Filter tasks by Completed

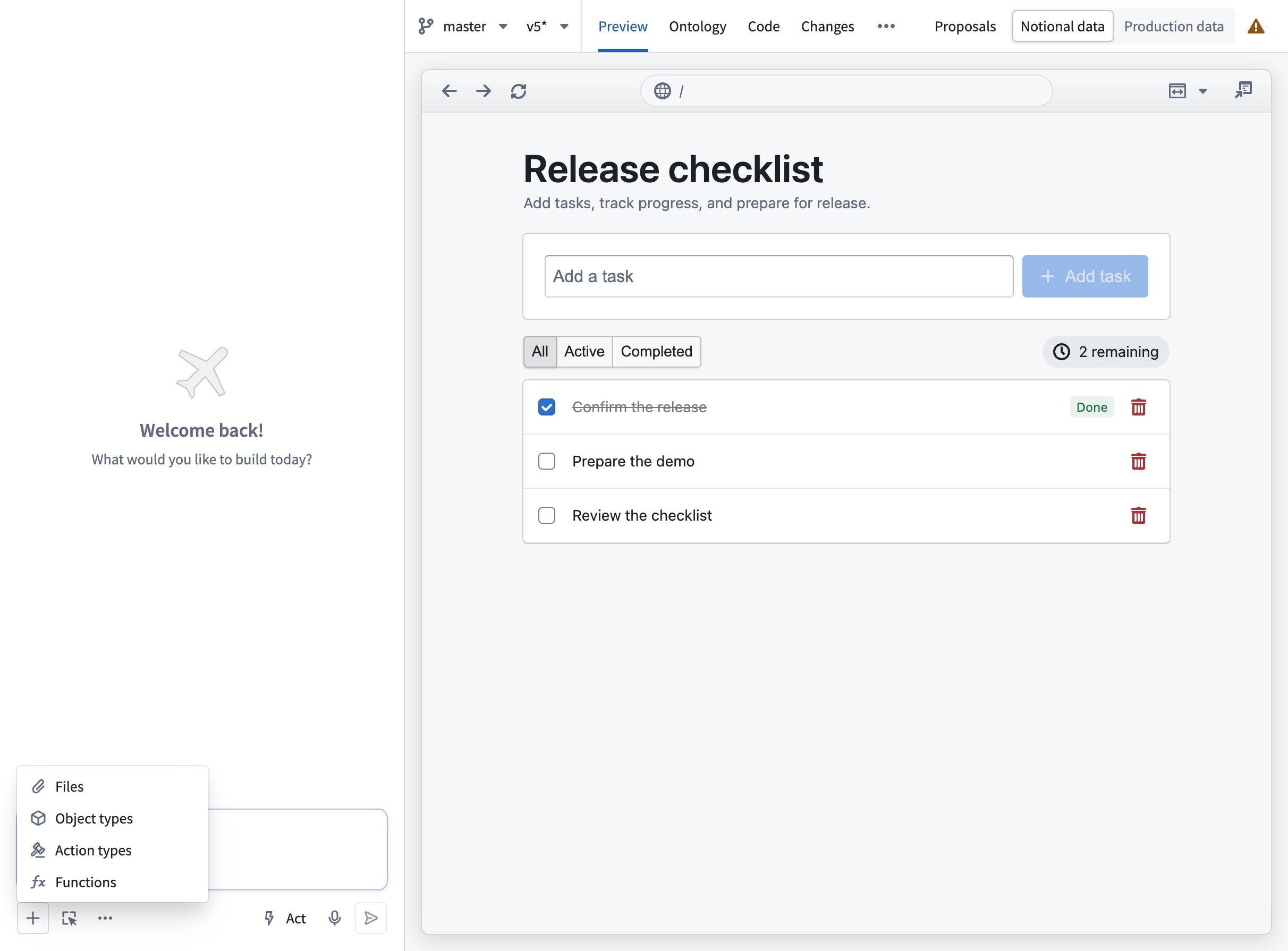click(x=656, y=351)
